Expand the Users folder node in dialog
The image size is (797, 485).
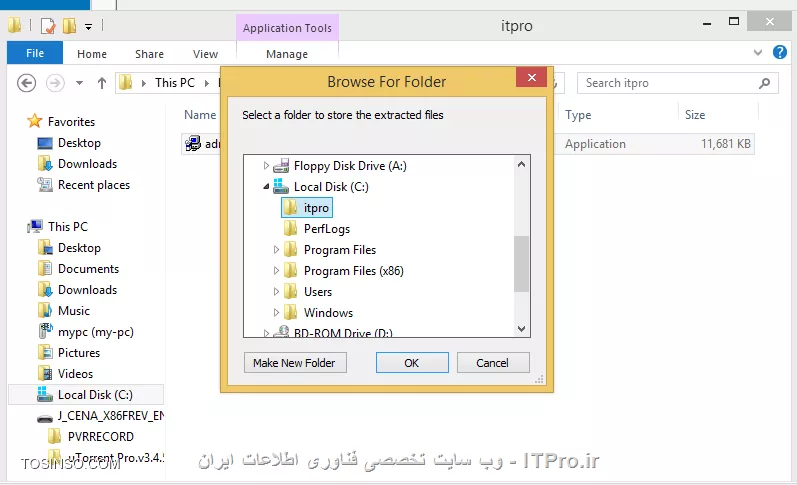click(276, 292)
